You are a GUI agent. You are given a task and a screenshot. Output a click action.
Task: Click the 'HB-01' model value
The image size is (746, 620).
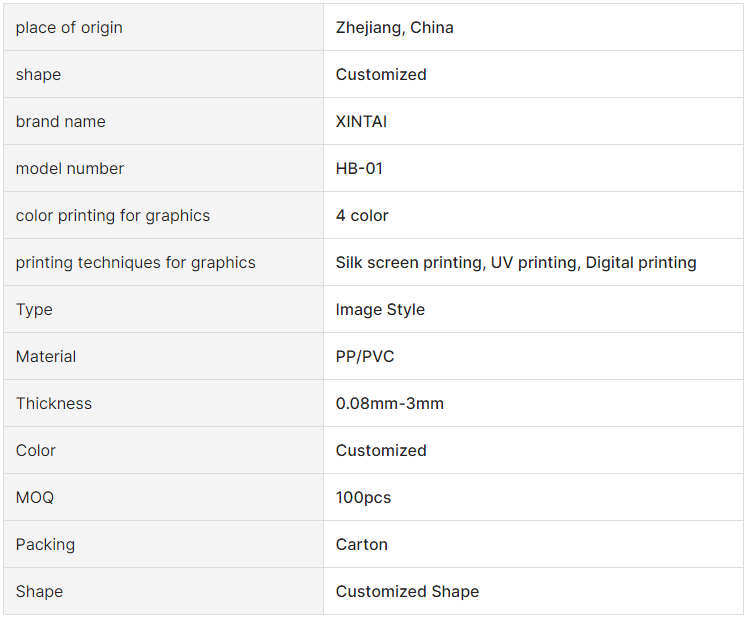tap(359, 168)
